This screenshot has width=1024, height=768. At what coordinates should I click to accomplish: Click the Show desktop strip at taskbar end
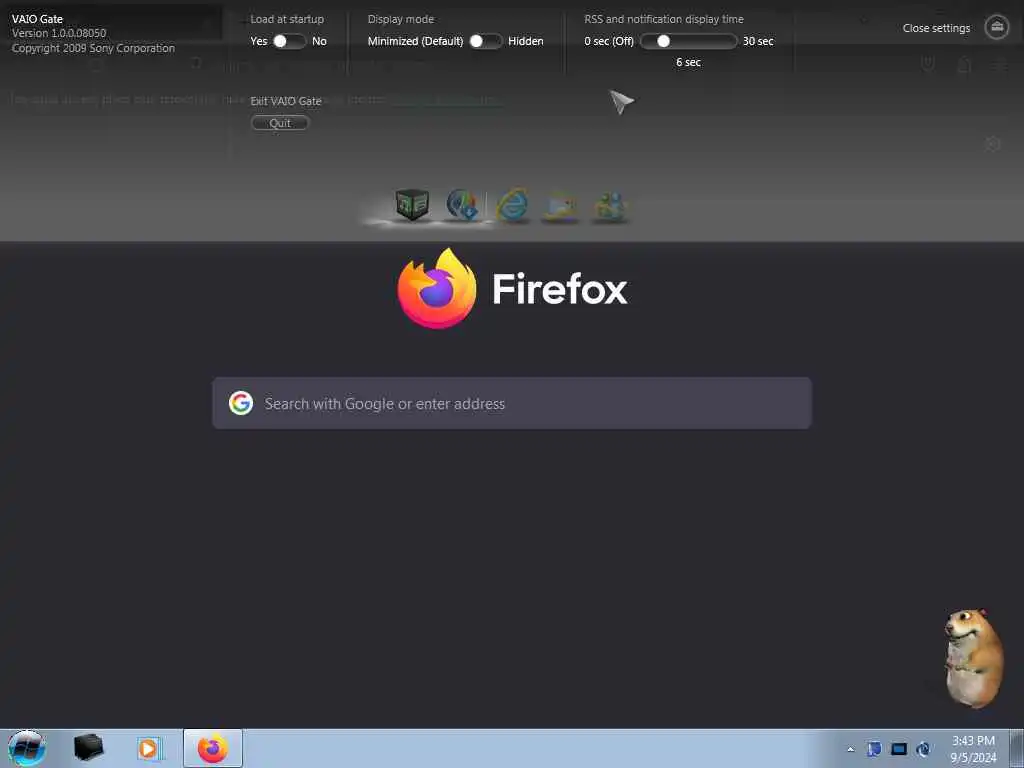[x=1017, y=748]
